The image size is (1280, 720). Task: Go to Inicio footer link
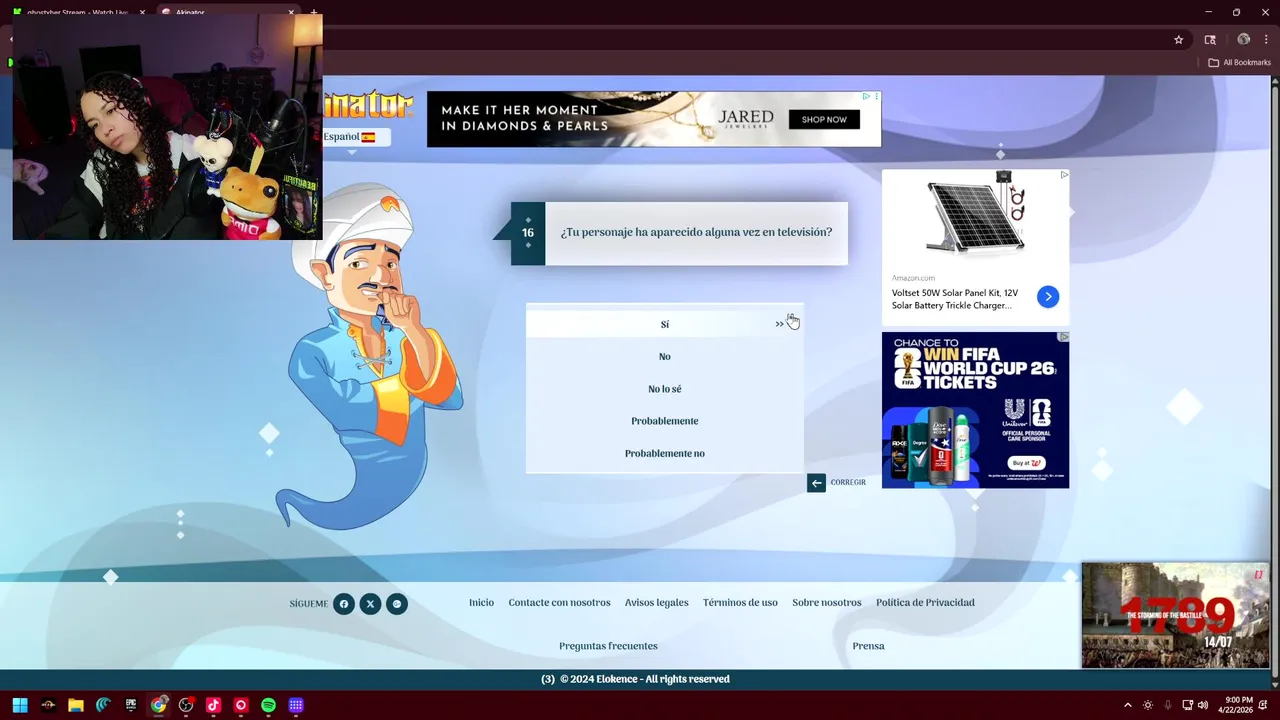tap(481, 603)
